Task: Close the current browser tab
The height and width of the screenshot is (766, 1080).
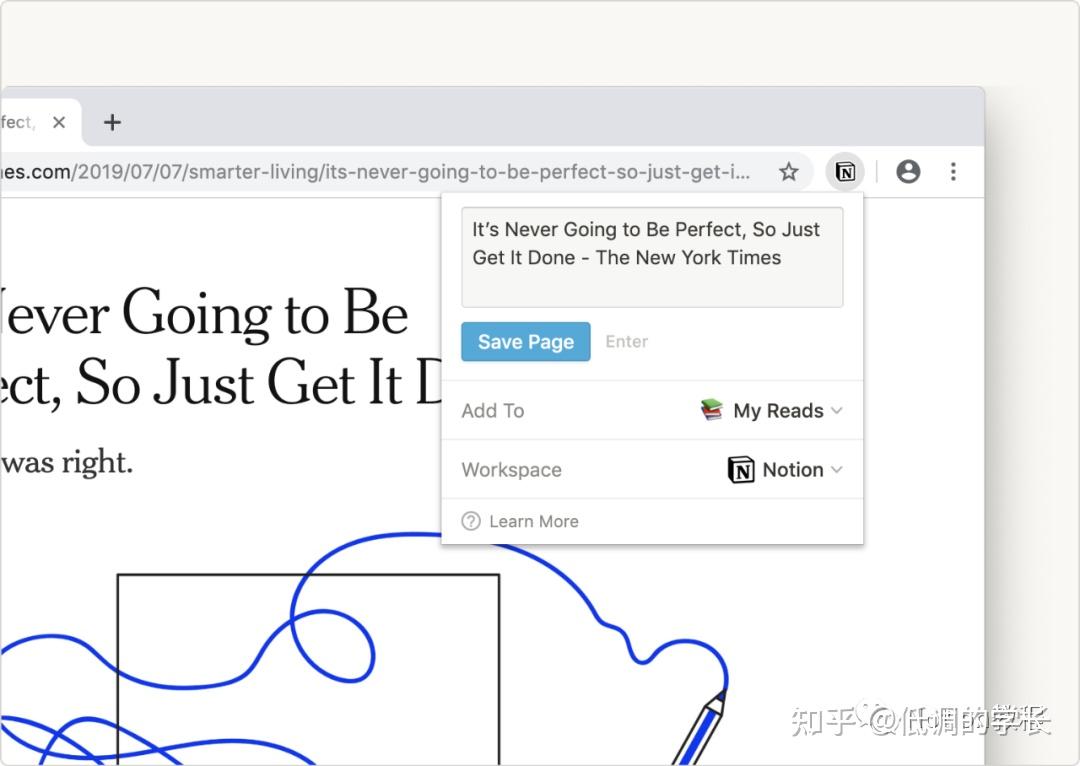Action: click(59, 121)
